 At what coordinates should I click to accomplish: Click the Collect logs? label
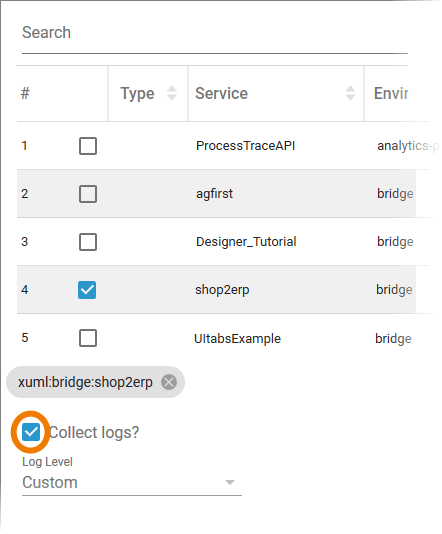tap(94, 433)
